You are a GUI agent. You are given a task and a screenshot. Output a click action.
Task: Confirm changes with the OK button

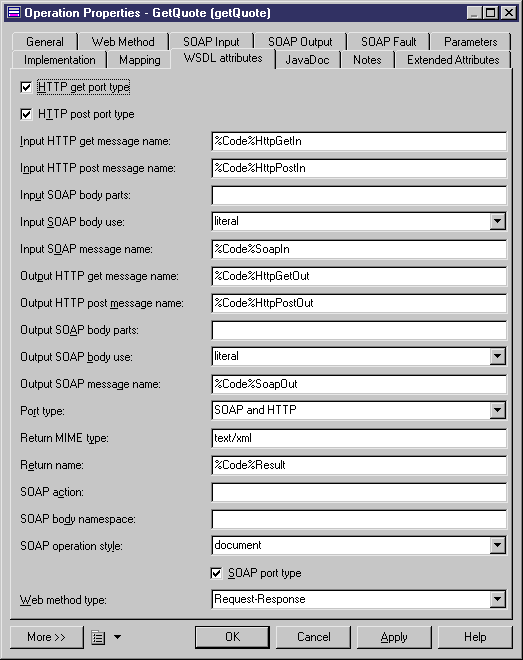[232, 637]
